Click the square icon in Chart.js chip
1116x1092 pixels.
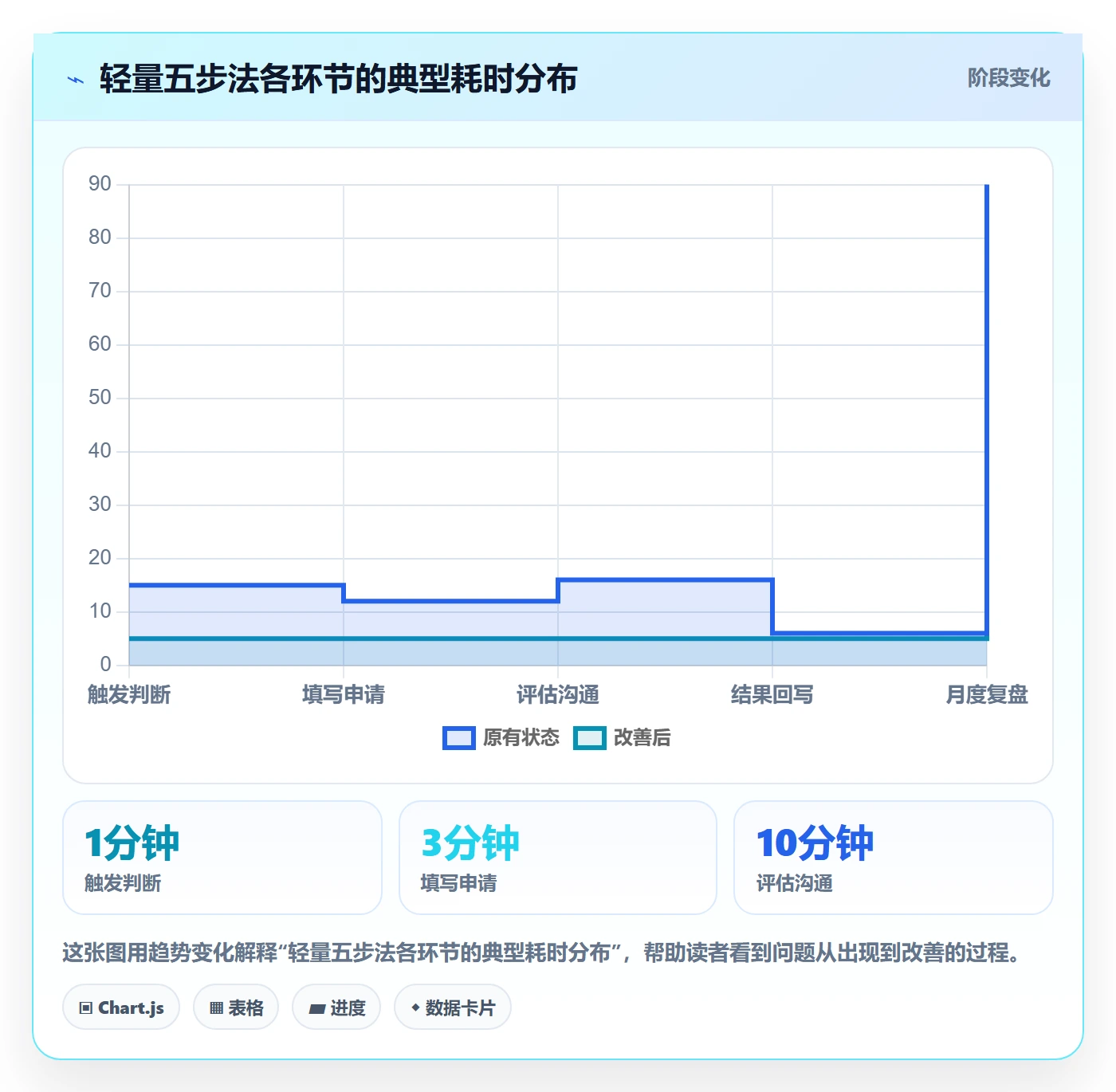coord(86,1008)
